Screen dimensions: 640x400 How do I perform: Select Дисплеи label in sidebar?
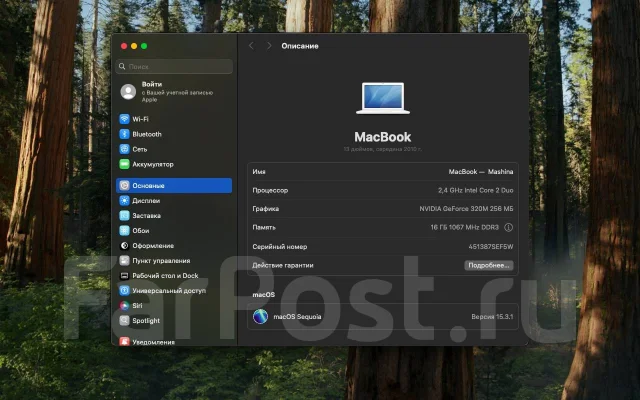(x=146, y=201)
